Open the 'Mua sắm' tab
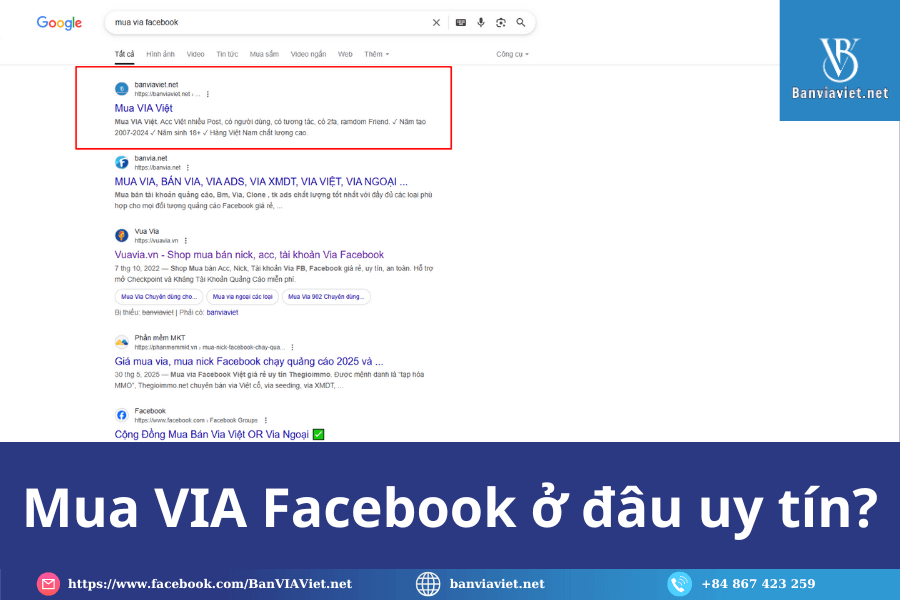The width and height of the screenshot is (900, 600). (x=264, y=54)
